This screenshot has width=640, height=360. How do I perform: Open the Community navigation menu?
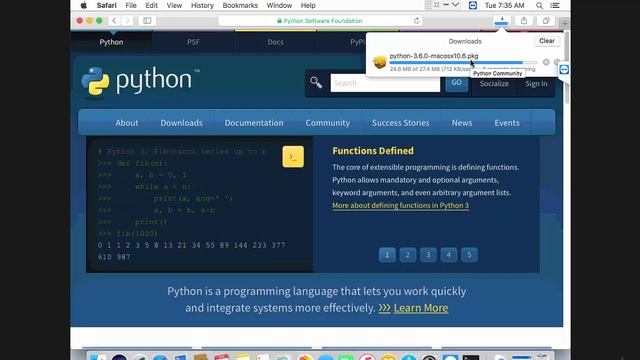pos(327,123)
